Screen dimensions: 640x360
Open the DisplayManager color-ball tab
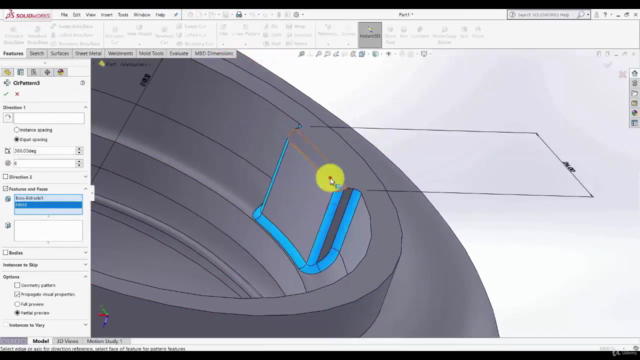(x=60, y=72)
